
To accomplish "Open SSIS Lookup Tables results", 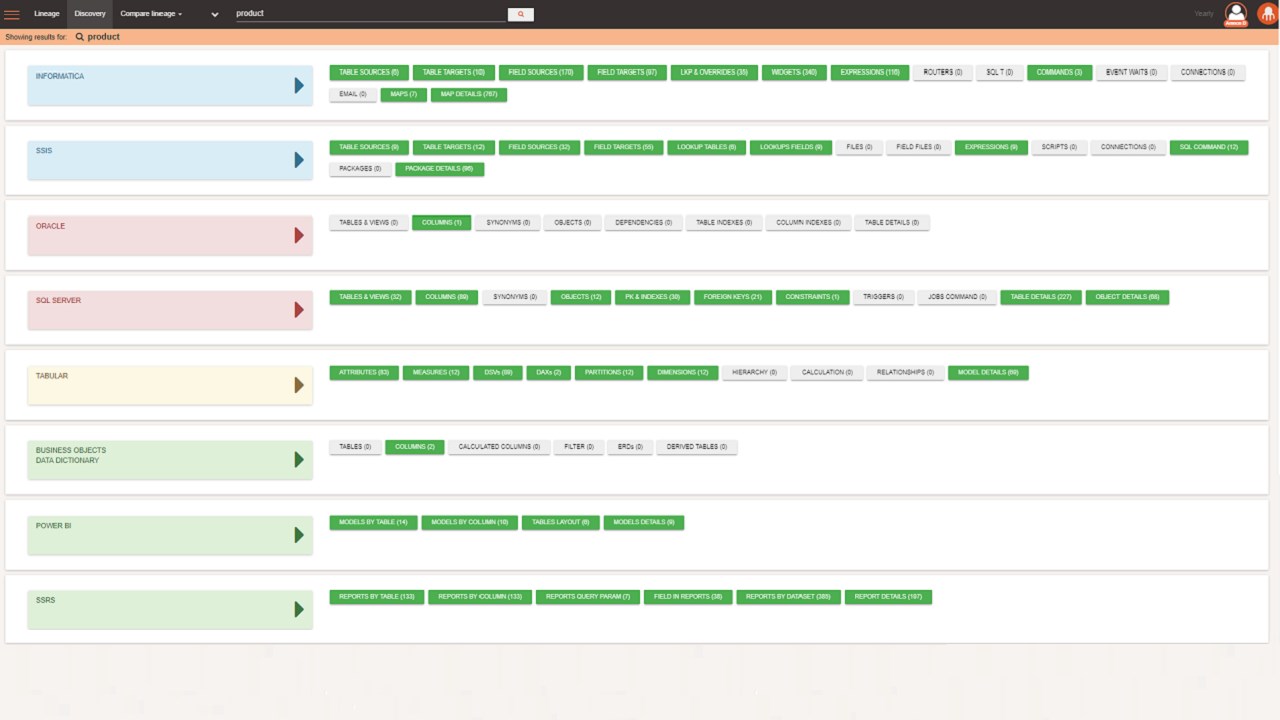I will [x=706, y=147].
